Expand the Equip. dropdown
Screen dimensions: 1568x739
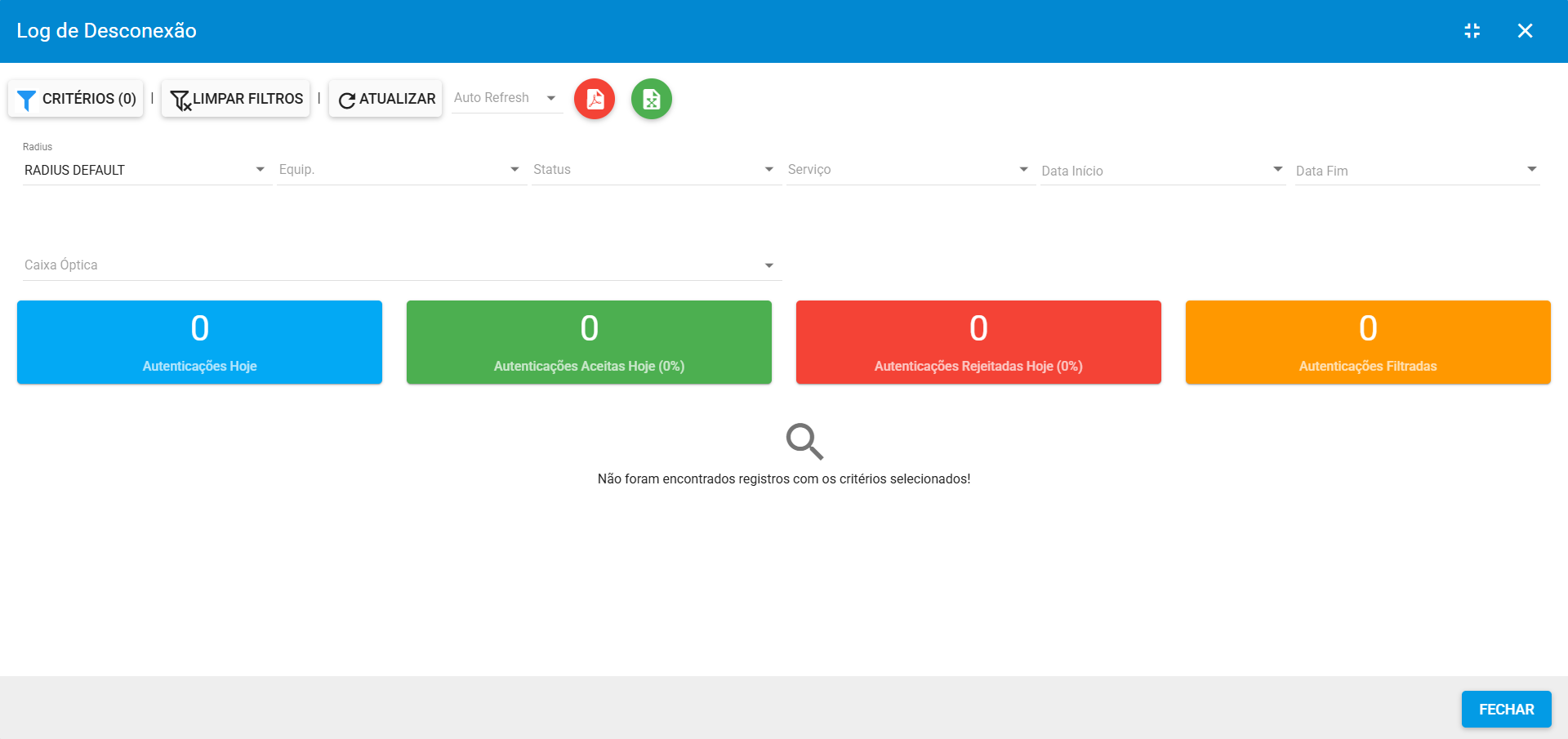tap(400, 170)
